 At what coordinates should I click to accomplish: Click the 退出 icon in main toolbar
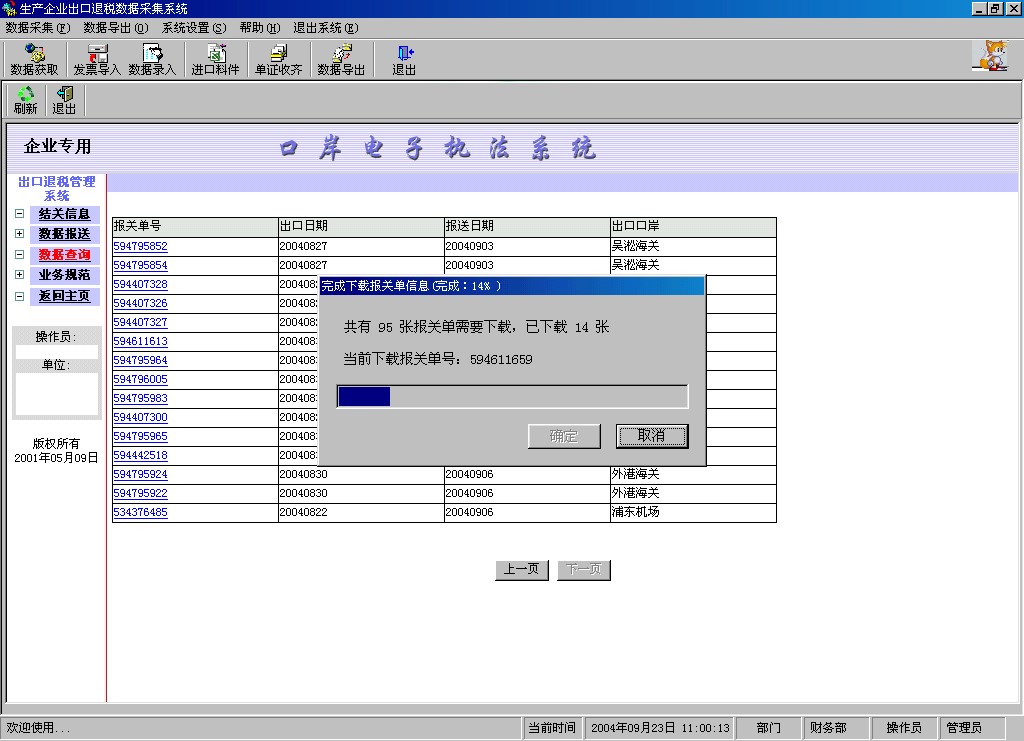click(x=404, y=60)
